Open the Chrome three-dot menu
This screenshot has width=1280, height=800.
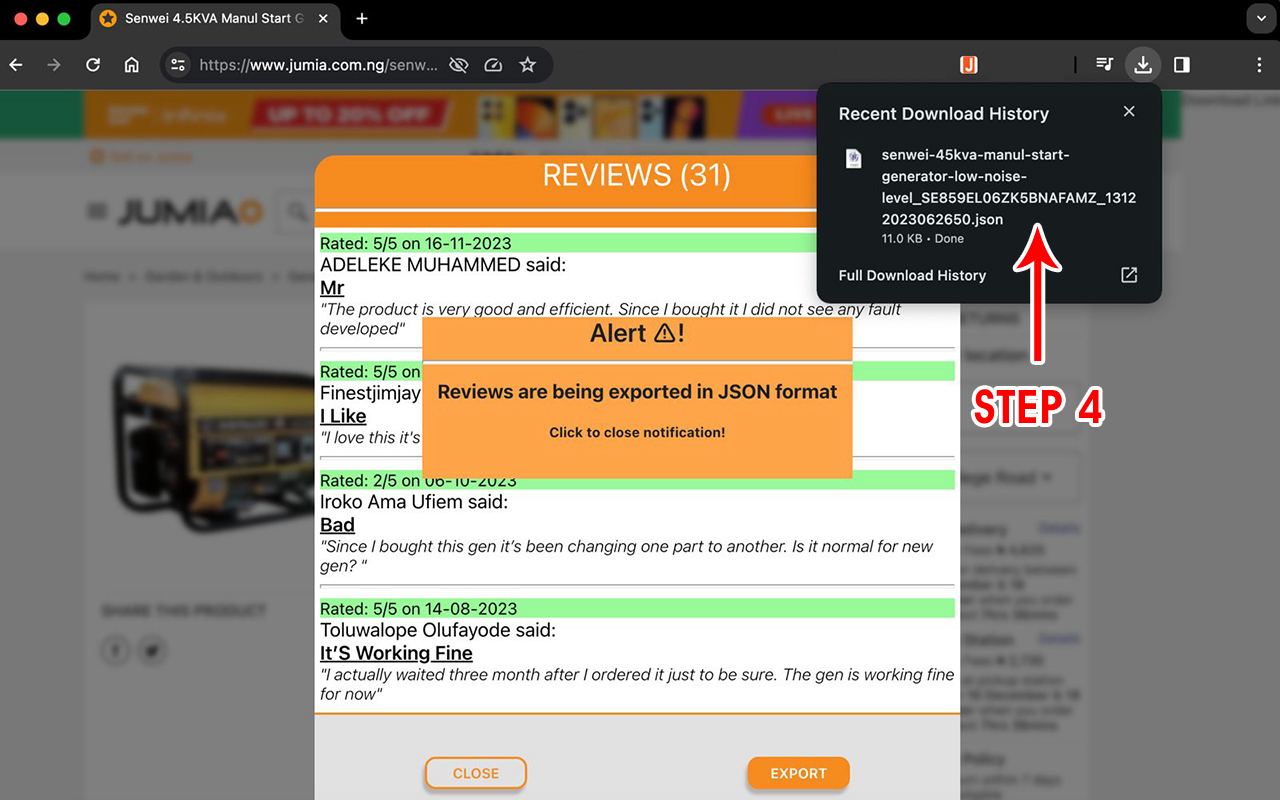click(x=1259, y=64)
